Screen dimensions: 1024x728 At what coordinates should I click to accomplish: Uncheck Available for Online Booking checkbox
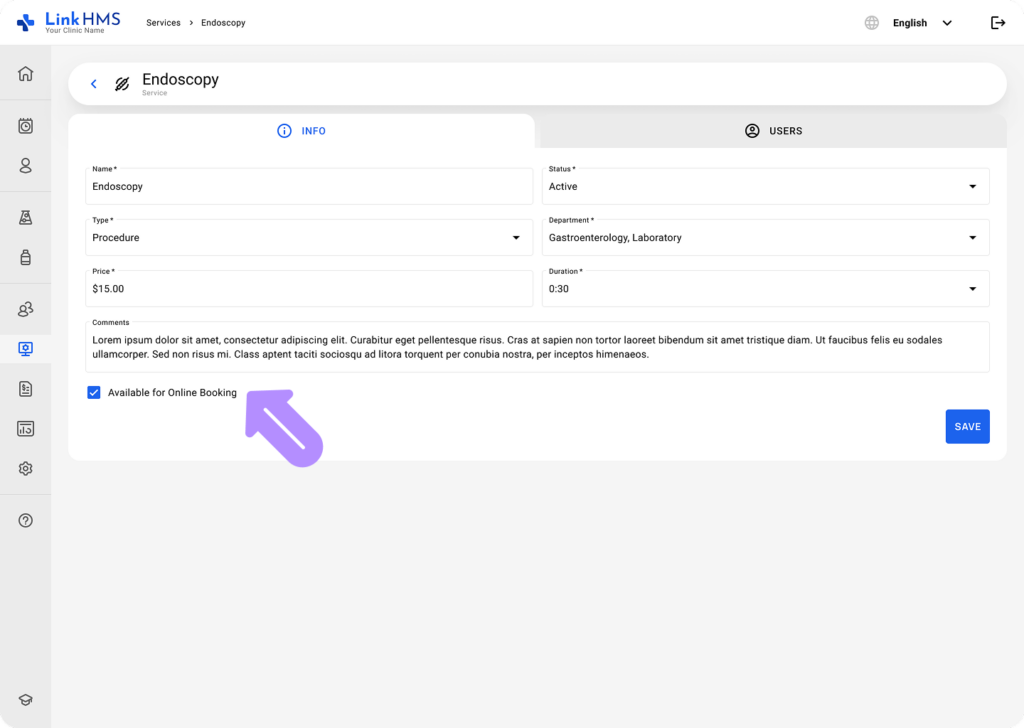(94, 392)
